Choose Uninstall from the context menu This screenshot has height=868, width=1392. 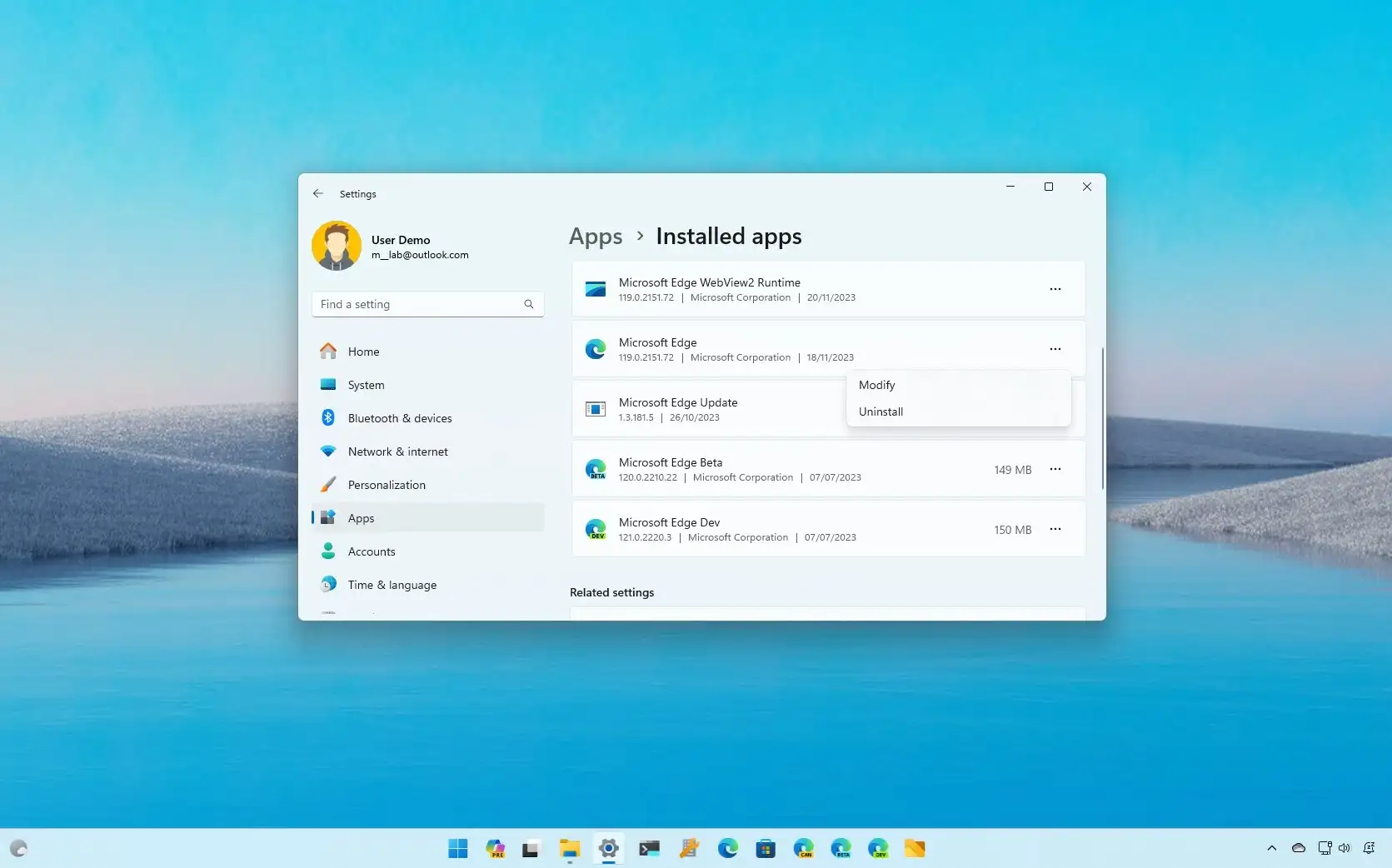point(958,412)
